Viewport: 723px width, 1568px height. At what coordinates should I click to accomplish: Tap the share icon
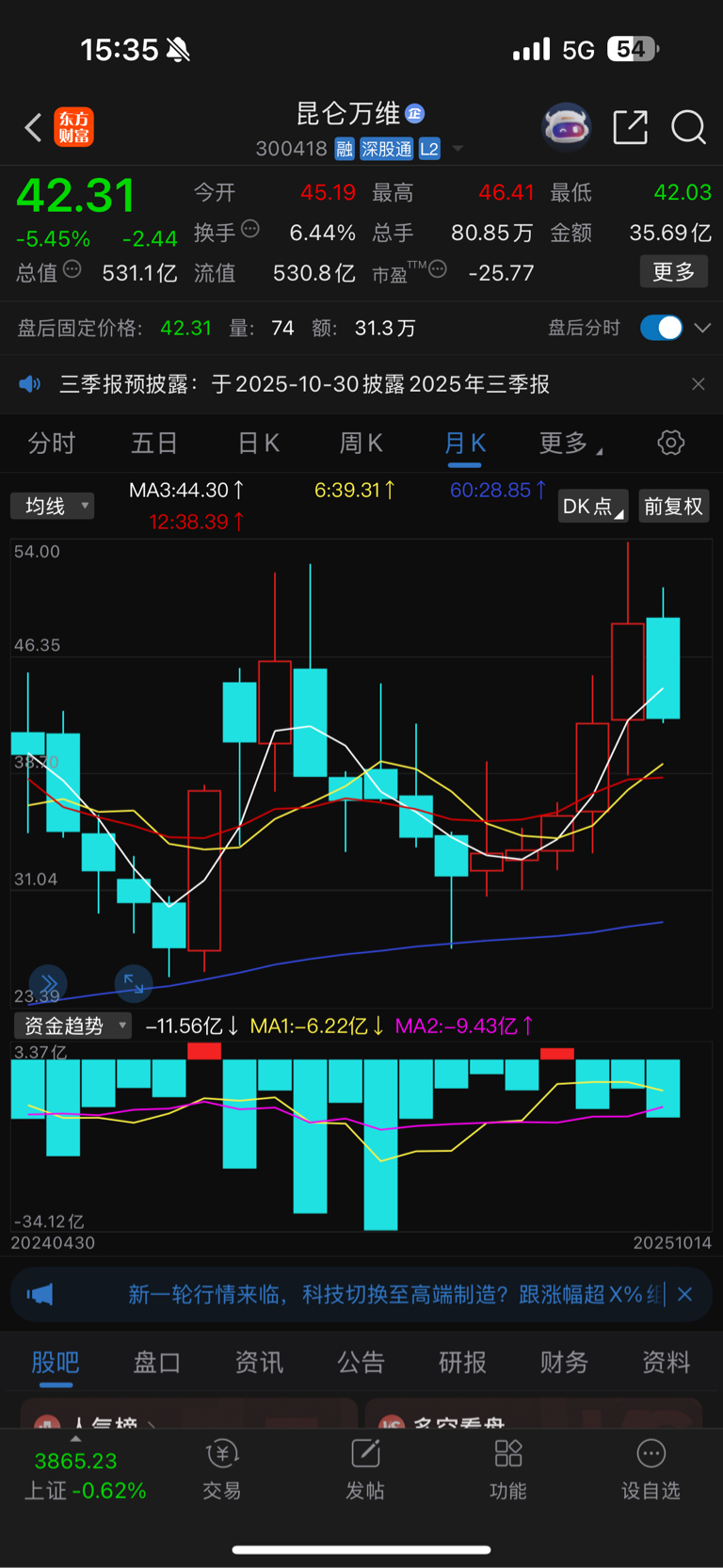point(630,126)
